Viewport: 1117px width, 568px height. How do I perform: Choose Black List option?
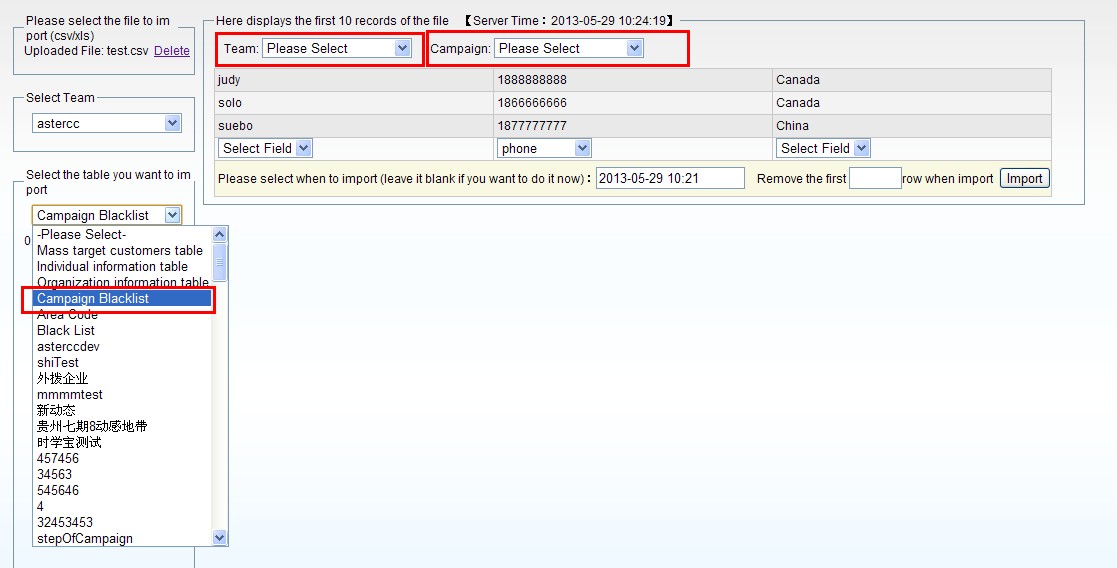click(x=66, y=330)
